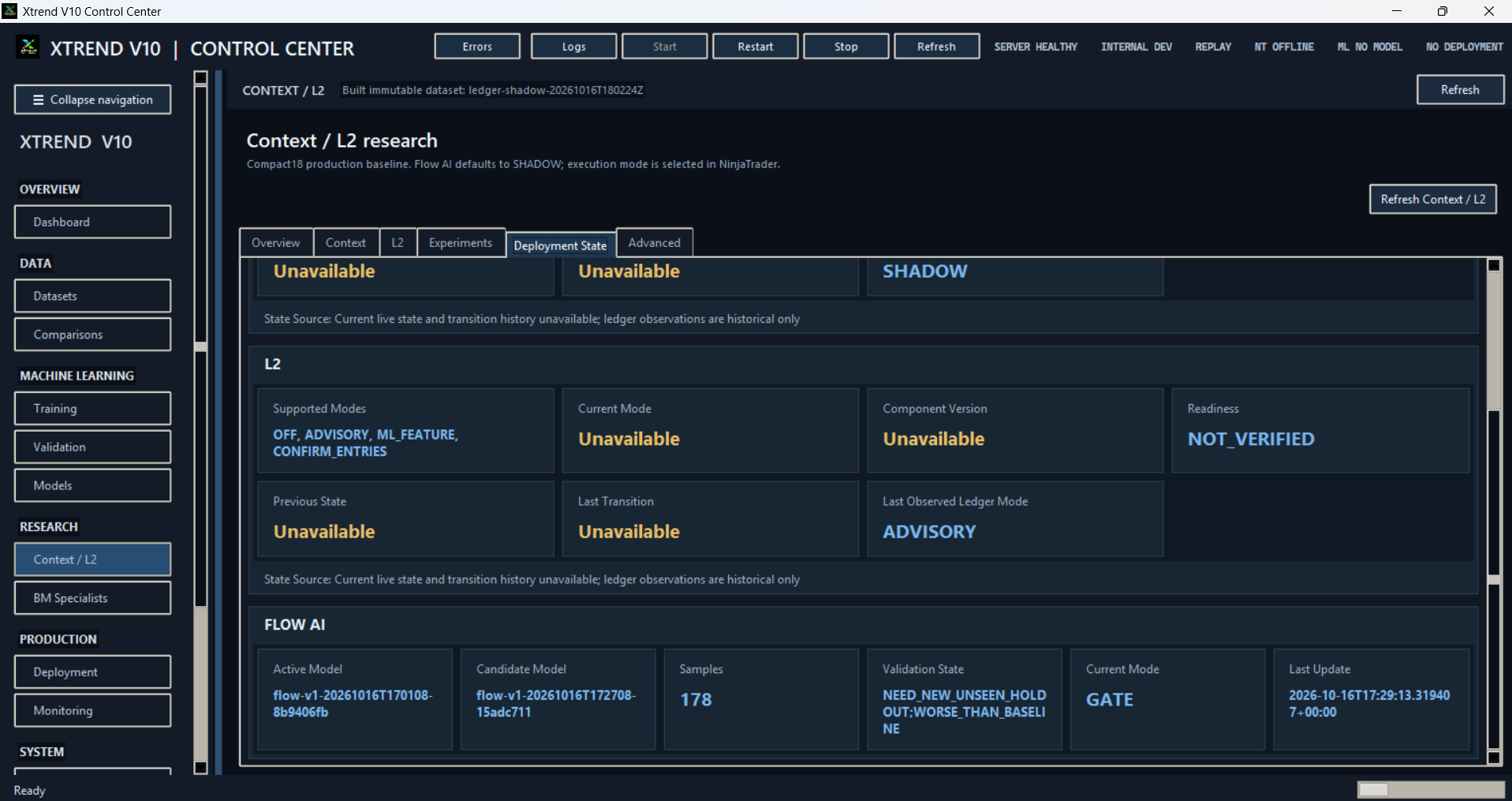Click the SERVER HEALTHY status indicator
Screen dimensions: 1512x801
(1036, 47)
